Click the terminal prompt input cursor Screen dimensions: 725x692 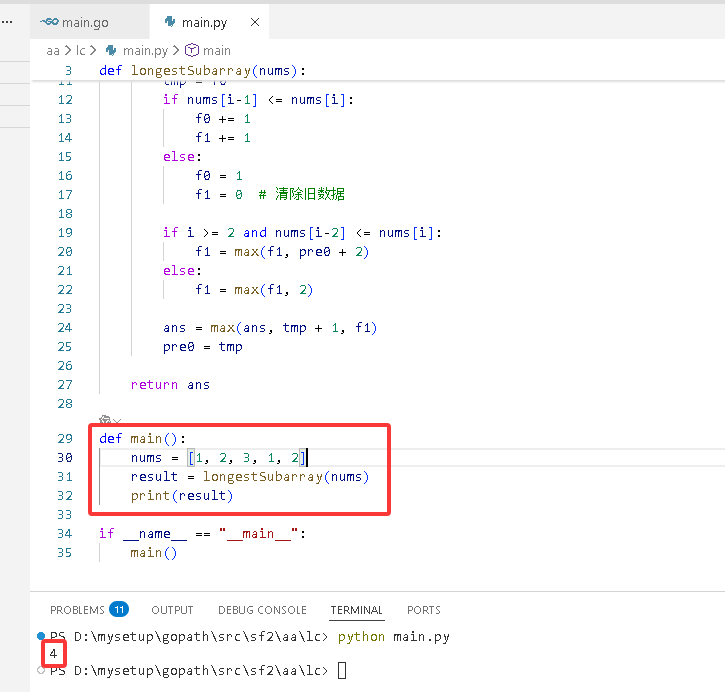point(342,670)
